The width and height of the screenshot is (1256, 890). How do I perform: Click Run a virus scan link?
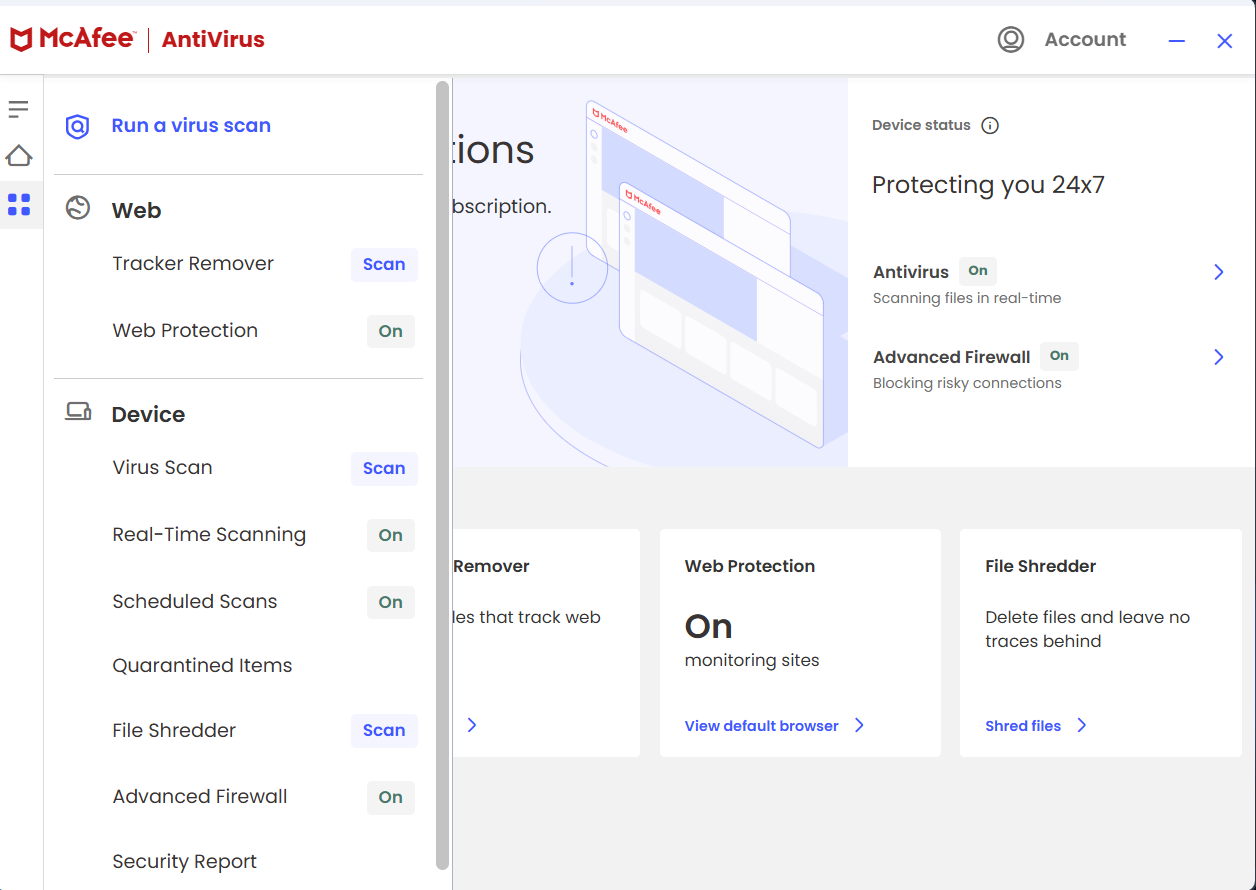(x=191, y=126)
